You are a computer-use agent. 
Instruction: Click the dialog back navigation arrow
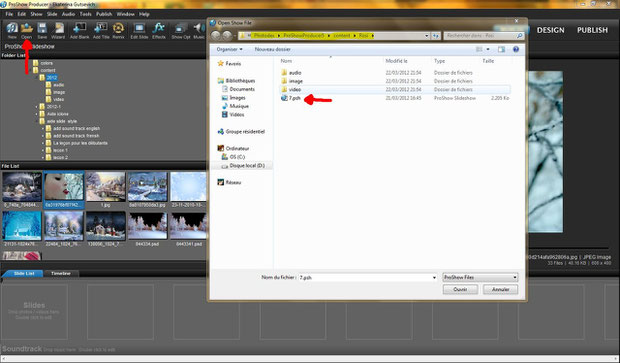(x=216, y=36)
